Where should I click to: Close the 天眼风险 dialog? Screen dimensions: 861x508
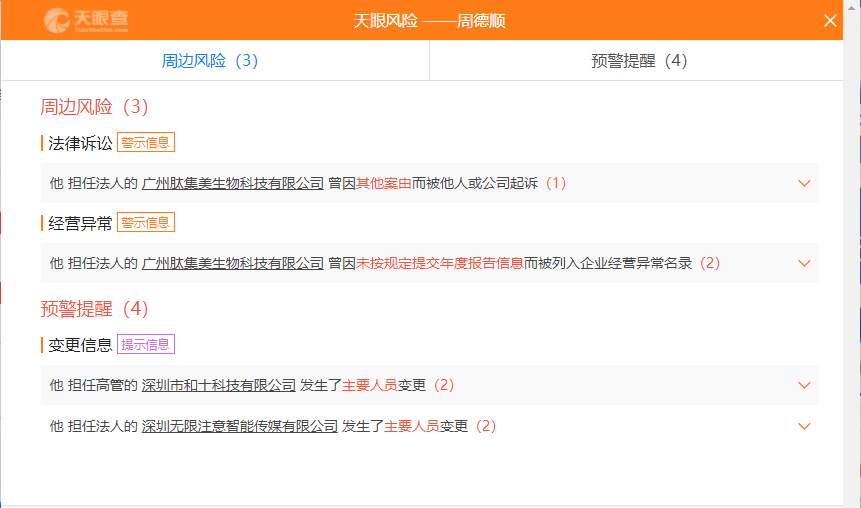tap(830, 21)
